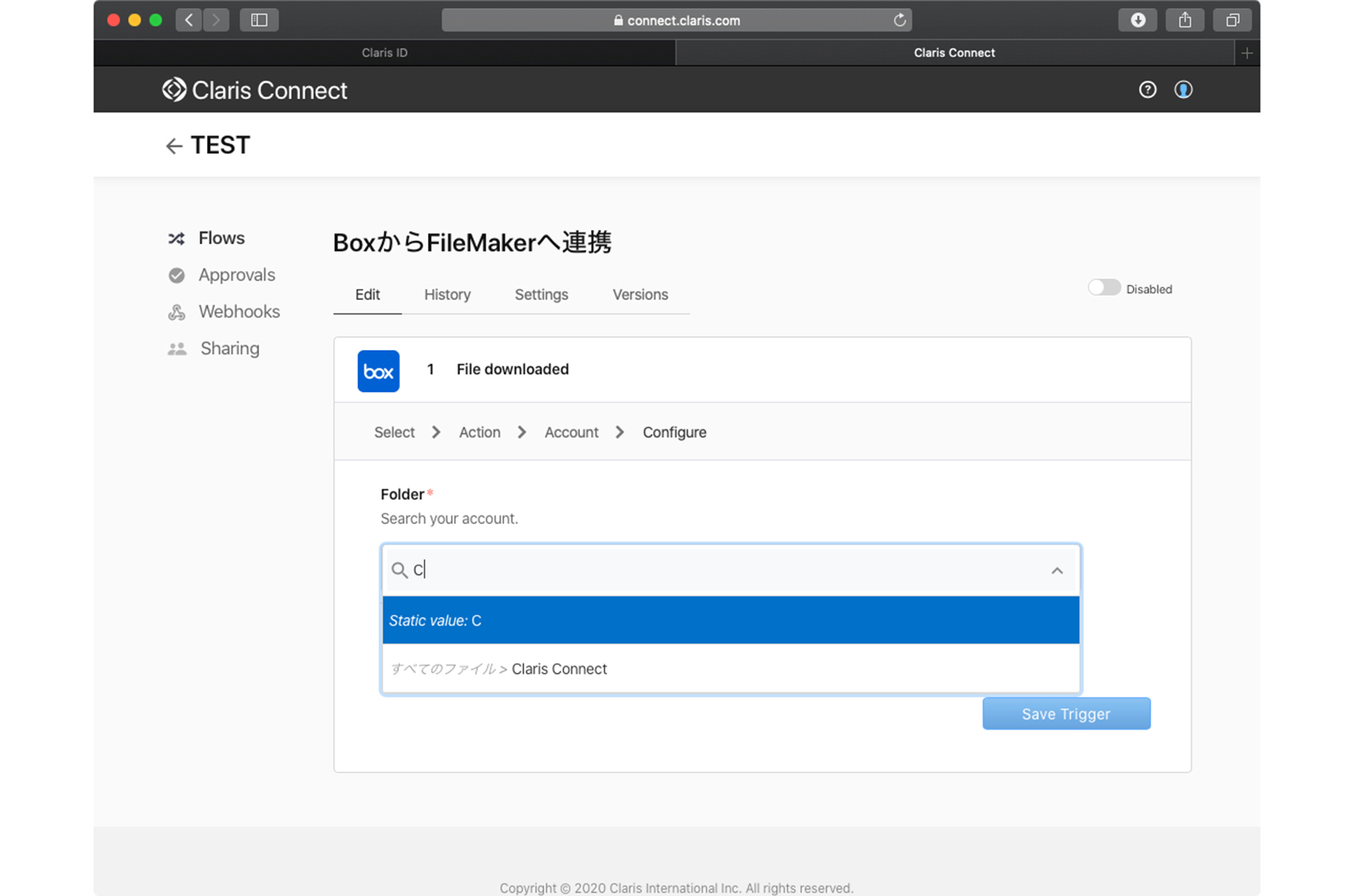The image size is (1353, 896).
Task: Open Approvals in the sidebar
Action: point(236,276)
